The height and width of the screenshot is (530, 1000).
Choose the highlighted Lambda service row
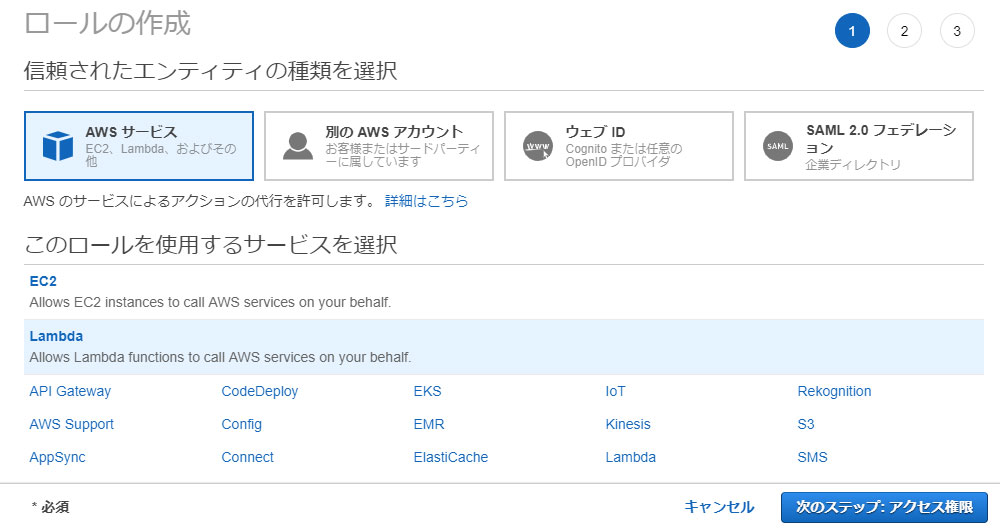[504, 347]
